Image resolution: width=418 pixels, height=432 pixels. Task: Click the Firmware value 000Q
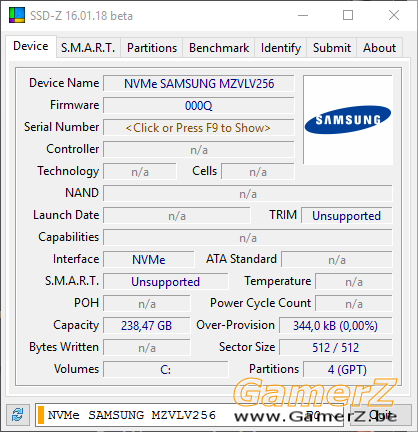click(x=199, y=106)
